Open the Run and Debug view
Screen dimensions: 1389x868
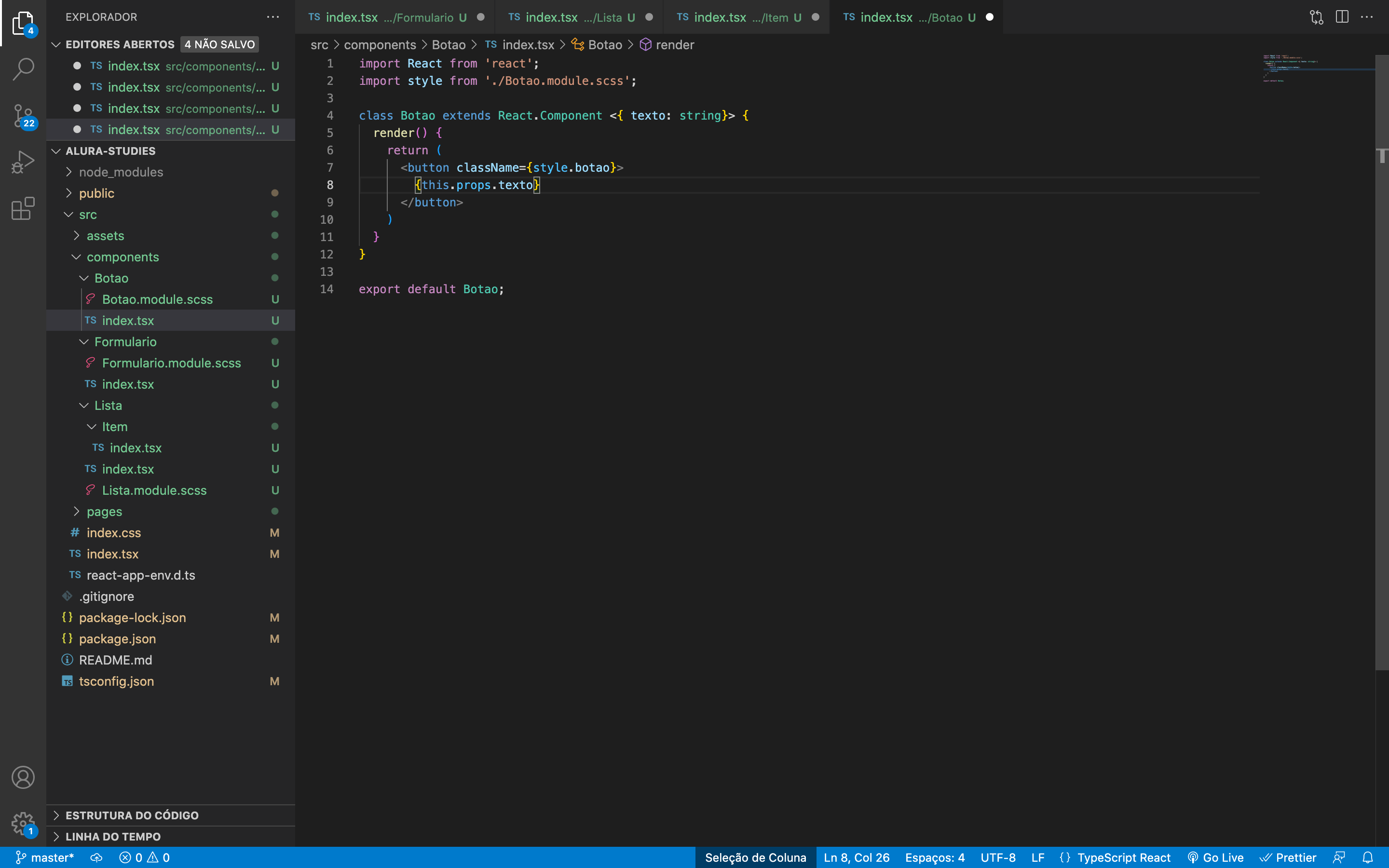click(23, 163)
